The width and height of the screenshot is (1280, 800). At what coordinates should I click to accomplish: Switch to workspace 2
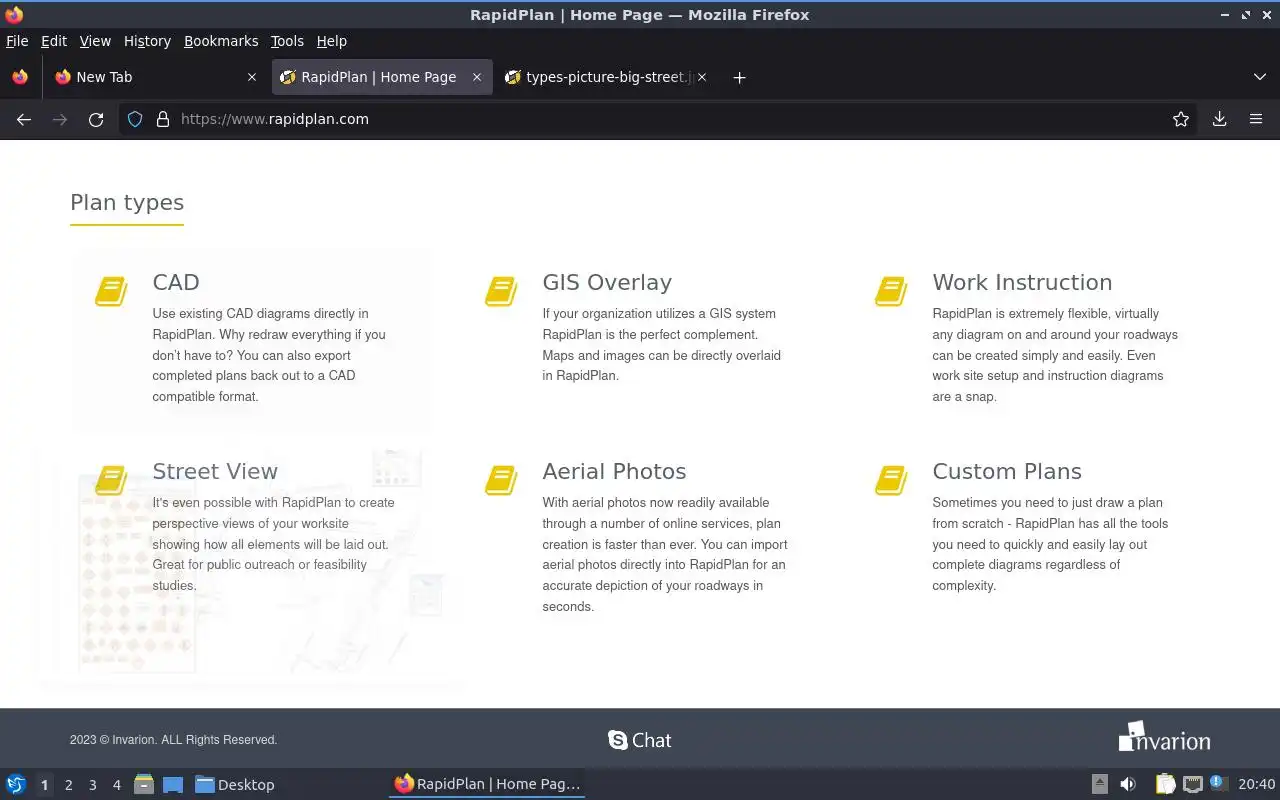point(68,785)
